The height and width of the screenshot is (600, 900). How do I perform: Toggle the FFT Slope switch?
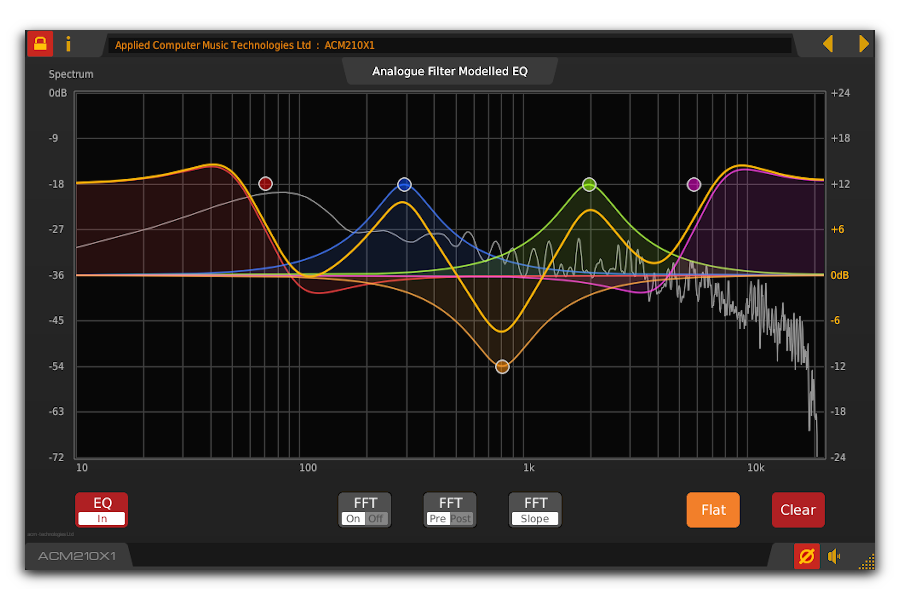click(x=535, y=510)
